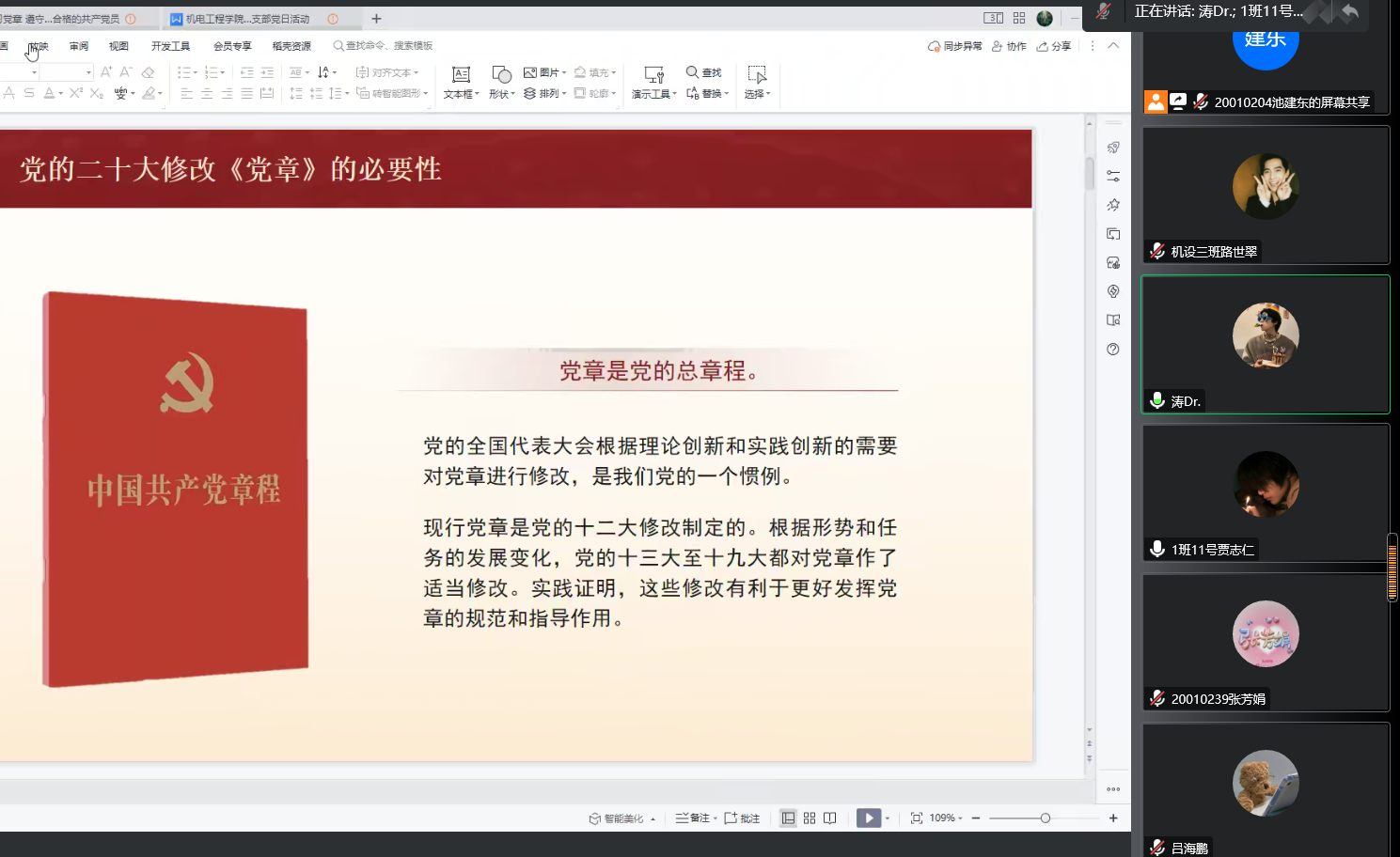
Task: Click the vertical scrollbar of slide pane
Action: [1090, 174]
